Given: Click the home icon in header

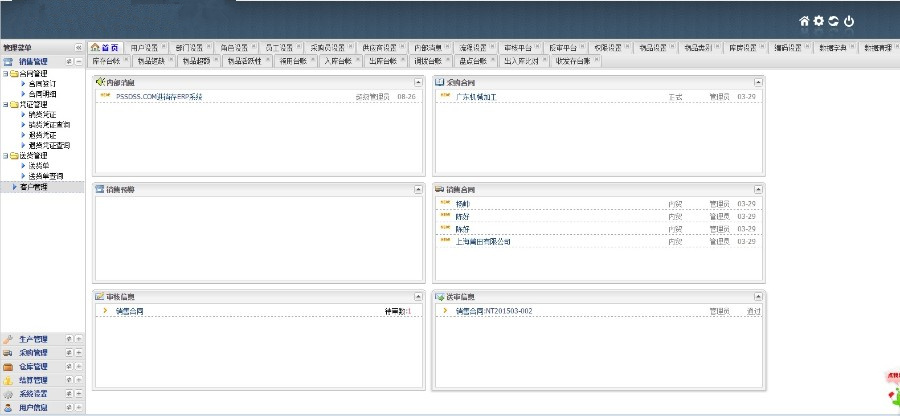Looking at the screenshot, I should (x=804, y=21).
